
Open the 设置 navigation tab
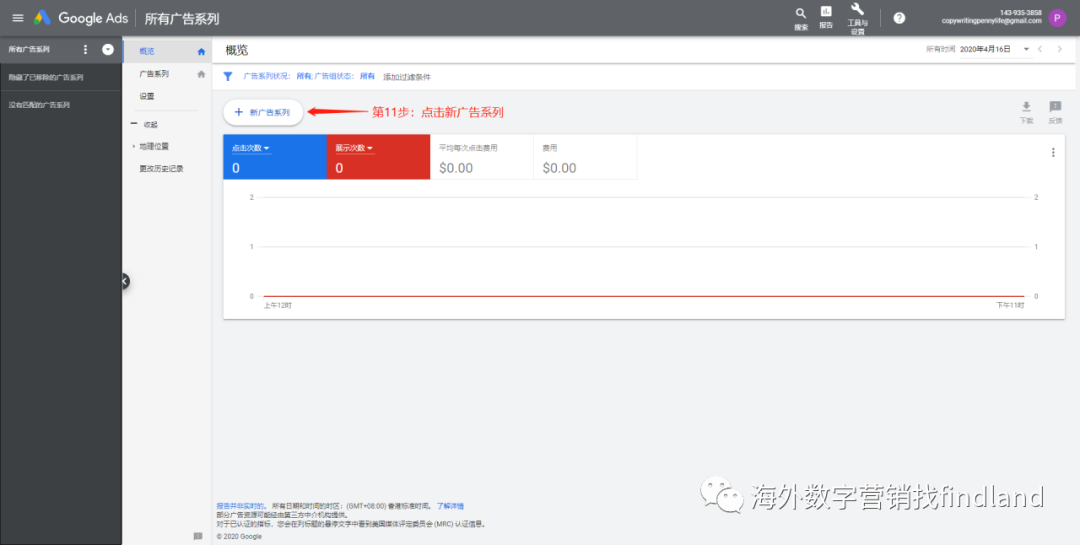(147, 96)
